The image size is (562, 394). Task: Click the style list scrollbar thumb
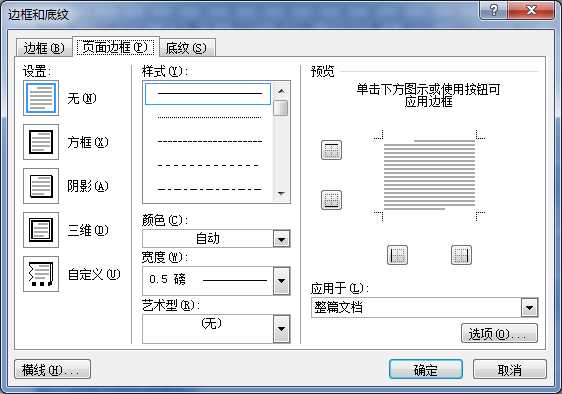(281, 108)
